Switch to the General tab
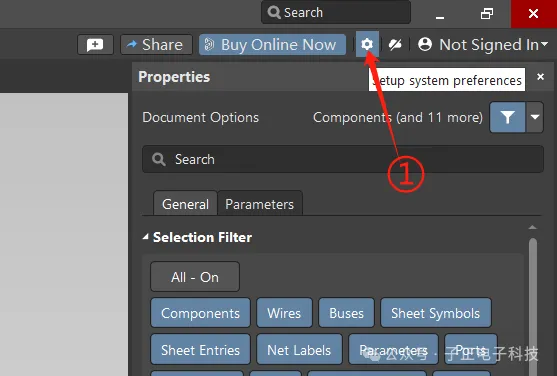Viewport: 557px width, 376px height. 185,204
